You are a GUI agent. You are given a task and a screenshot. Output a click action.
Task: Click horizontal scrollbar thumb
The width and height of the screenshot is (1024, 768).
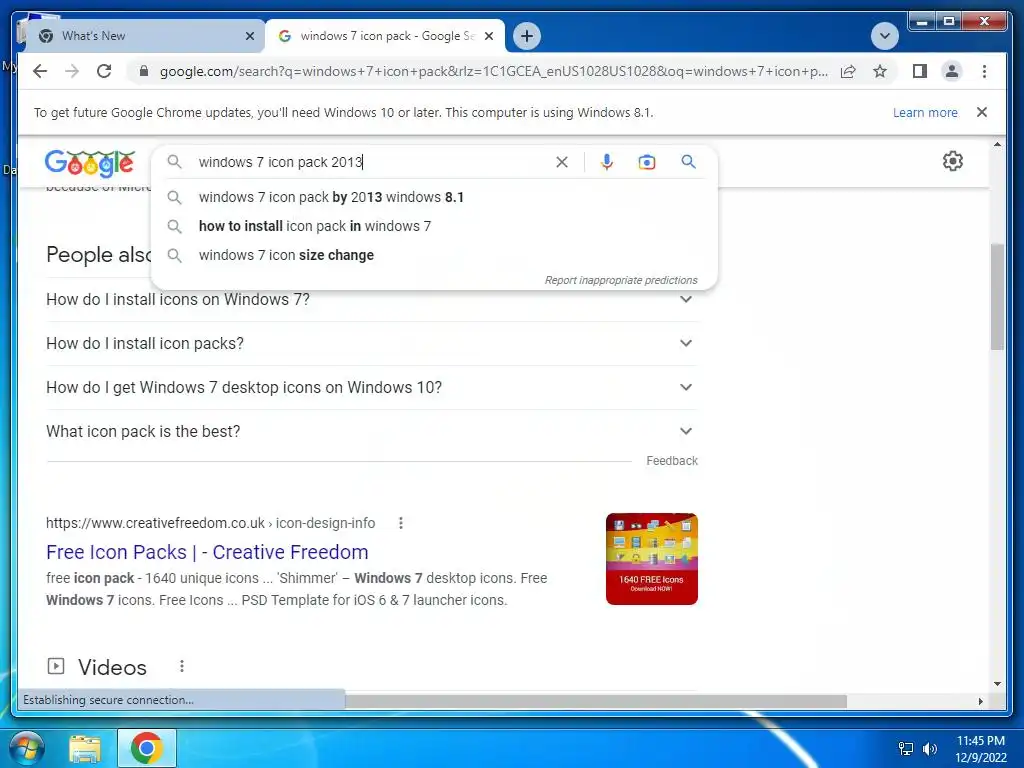pos(596,701)
